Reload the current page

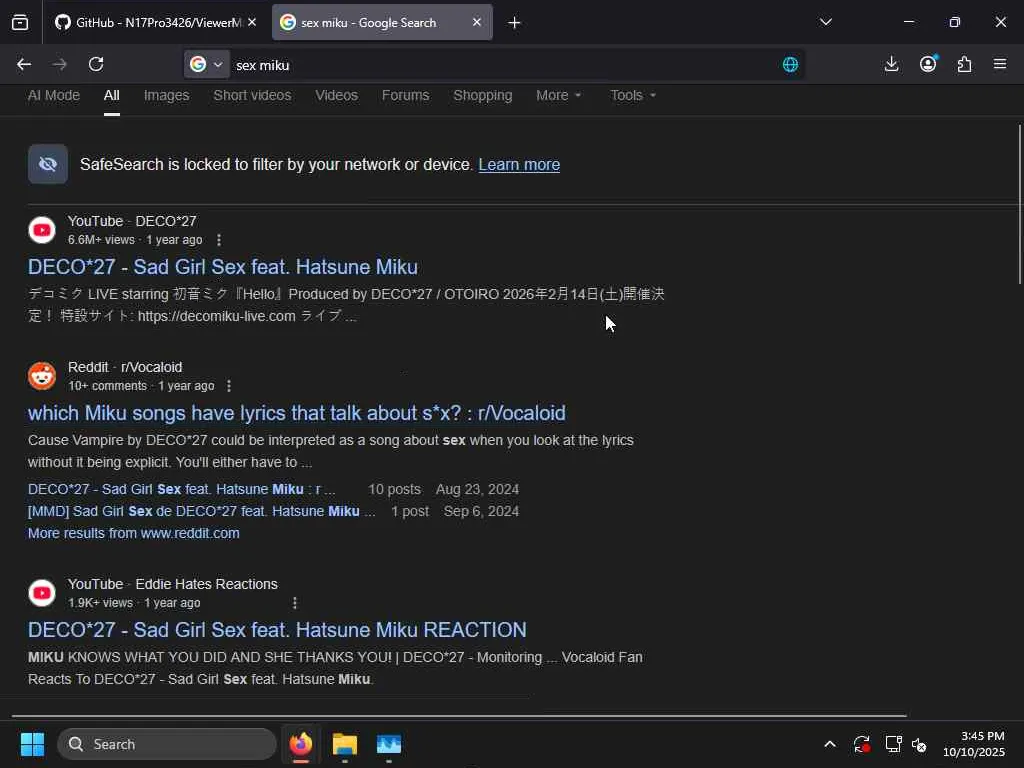click(96, 64)
